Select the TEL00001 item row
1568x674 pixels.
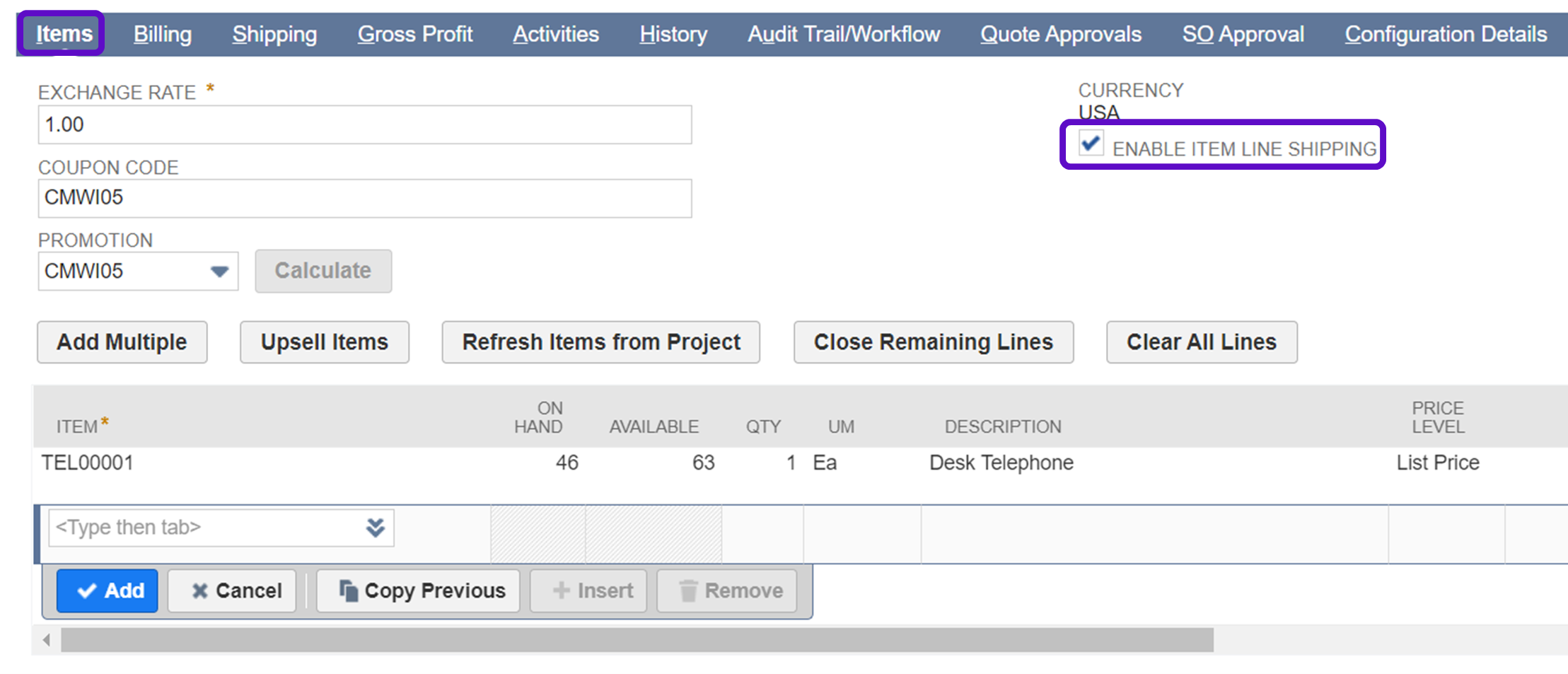click(x=88, y=463)
